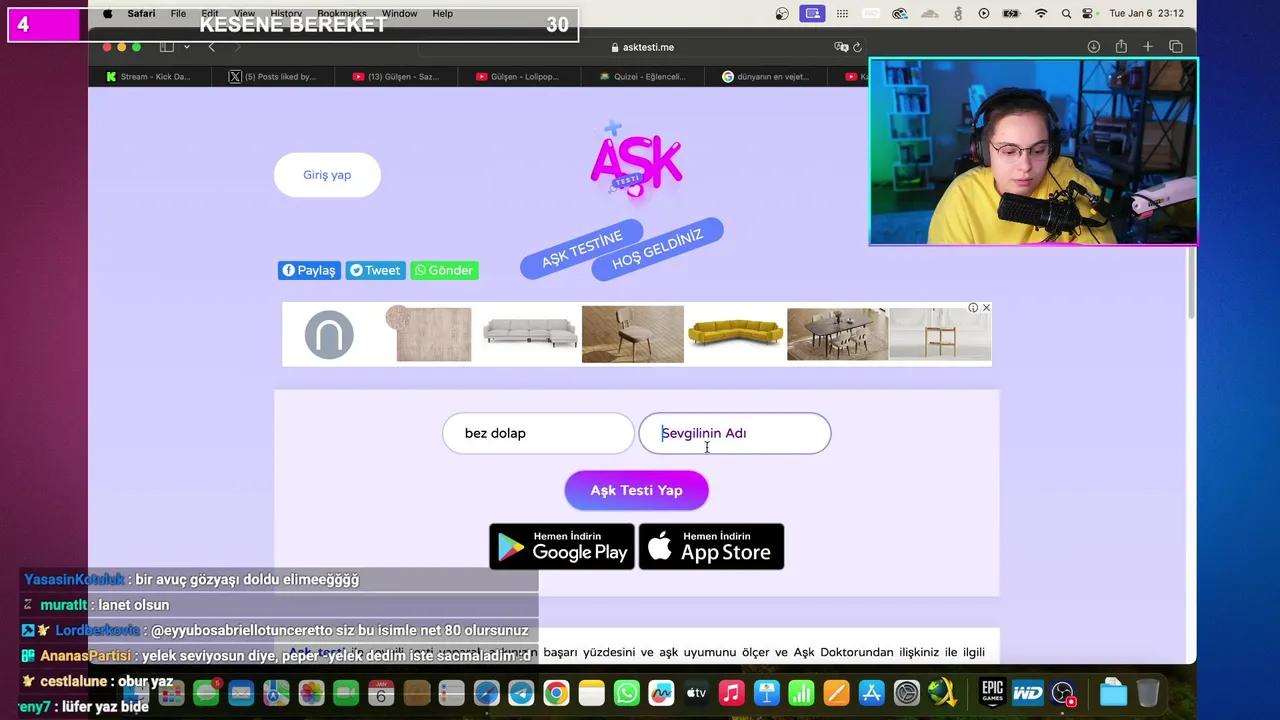Click the page vertical scrollbar

click(1190, 284)
